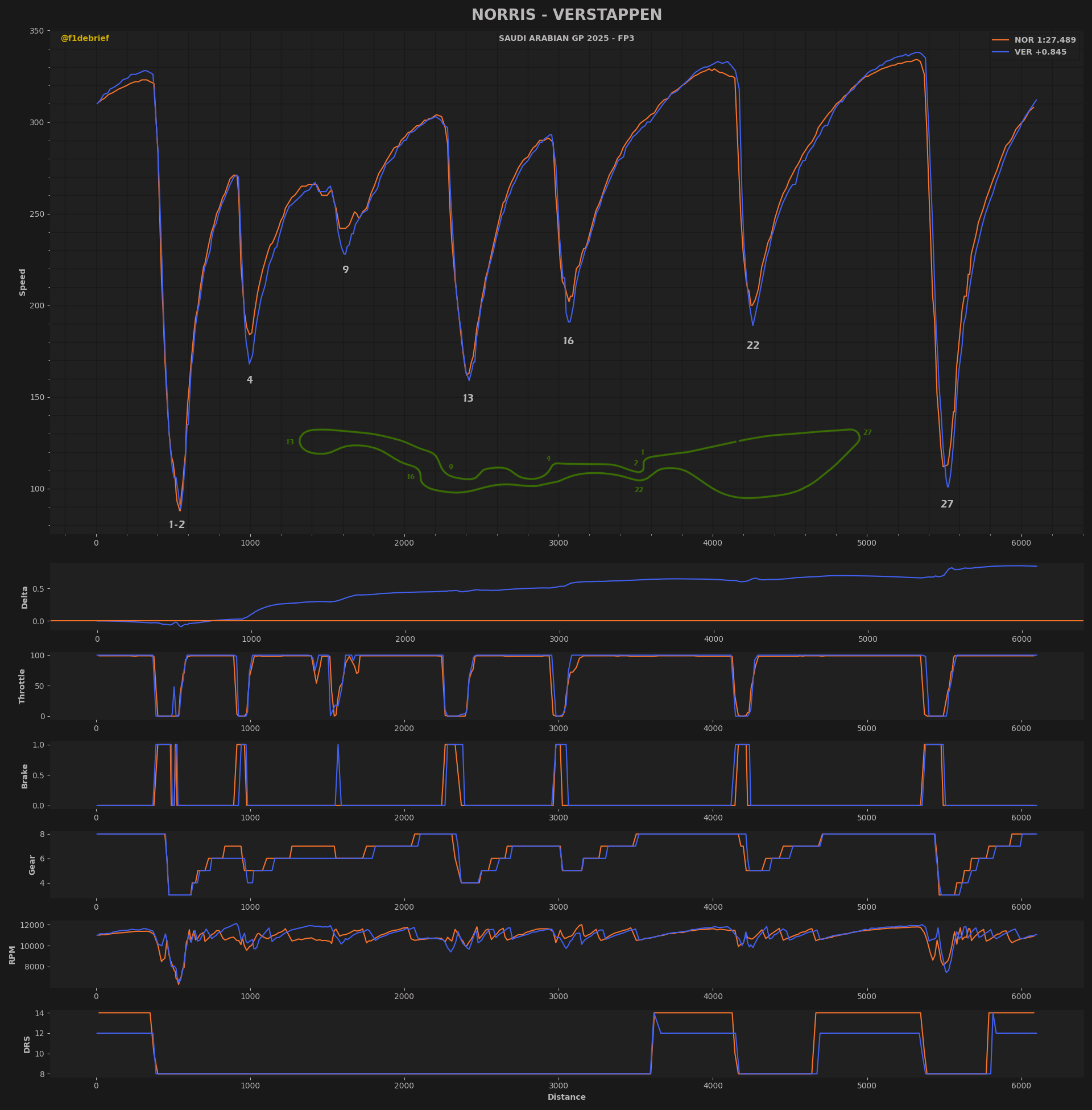Select the "350" tick on the Speed axis
This screenshot has width=1092, height=1110.
tap(37, 31)
